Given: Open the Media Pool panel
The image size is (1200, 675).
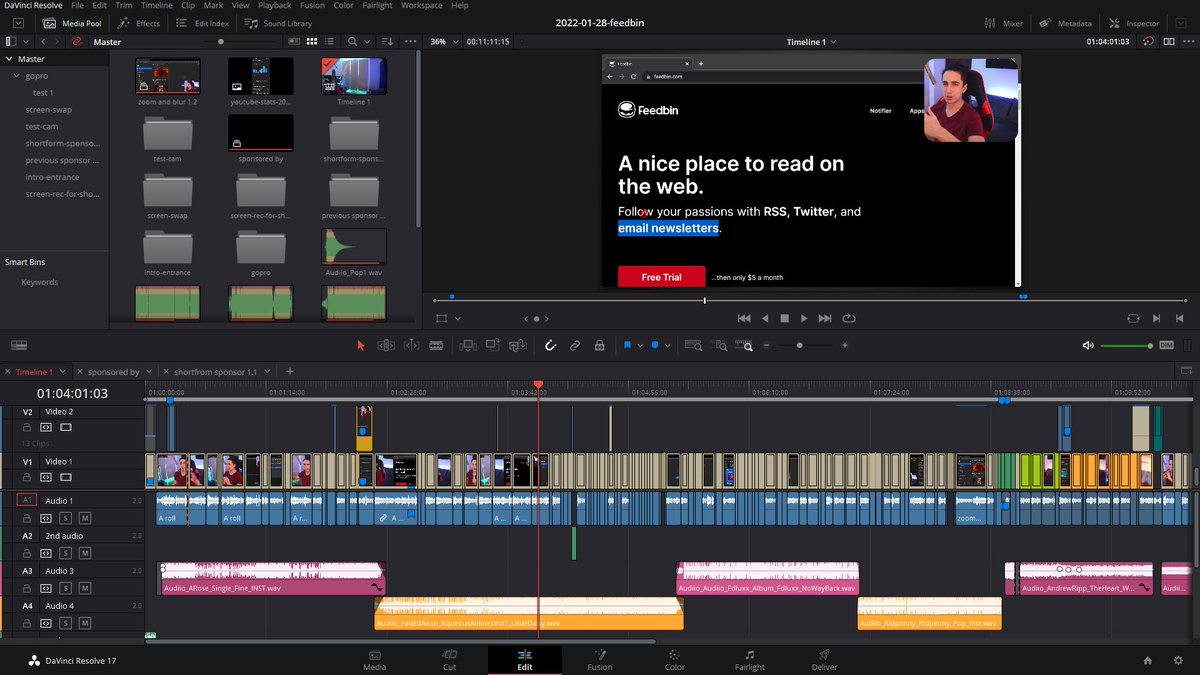Looking at the screenshot, I should point(72,23).
